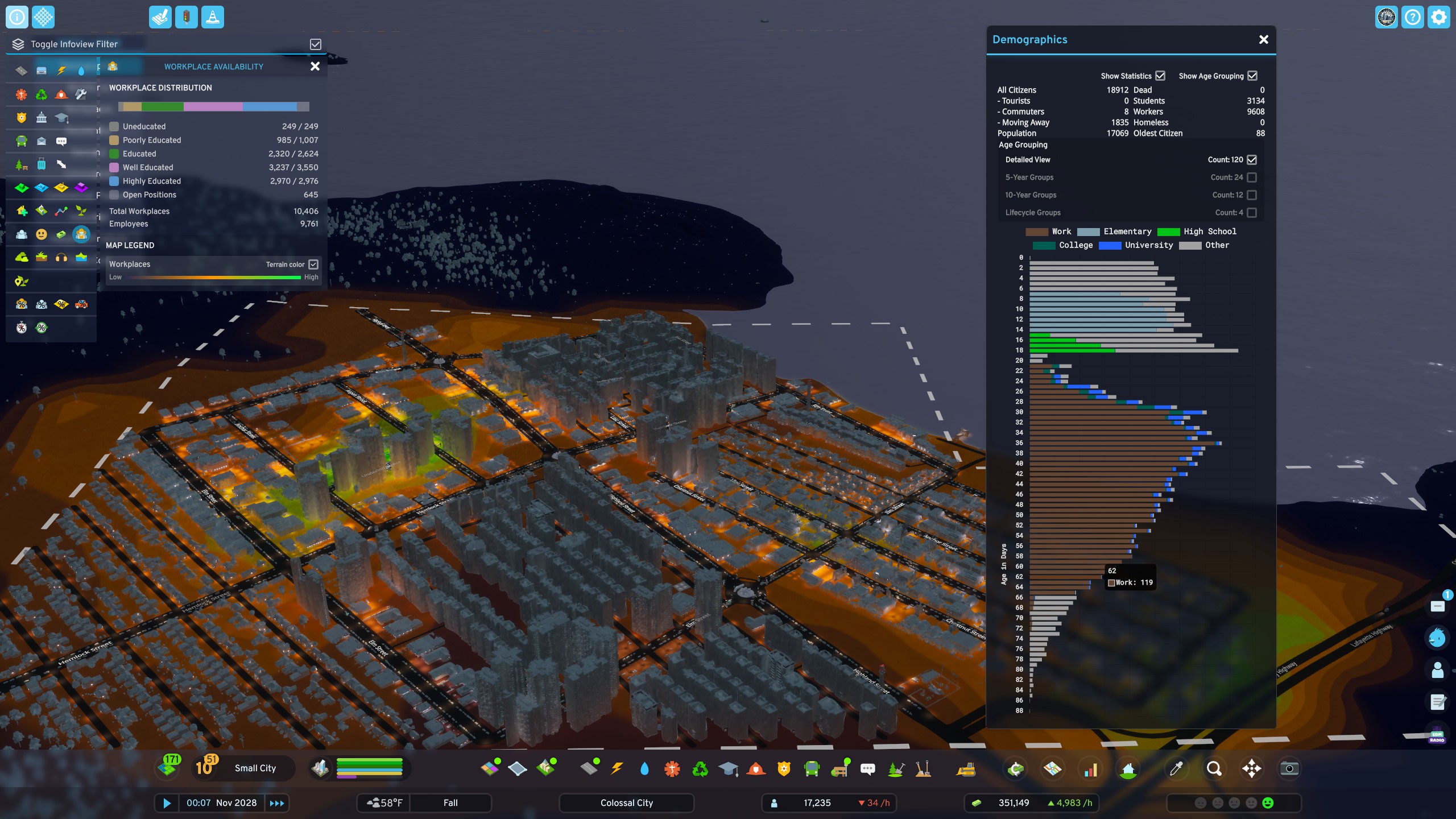Open Photo Mode camera icon
Viewport: 1456px width, 819px height.
[1289, 769]
